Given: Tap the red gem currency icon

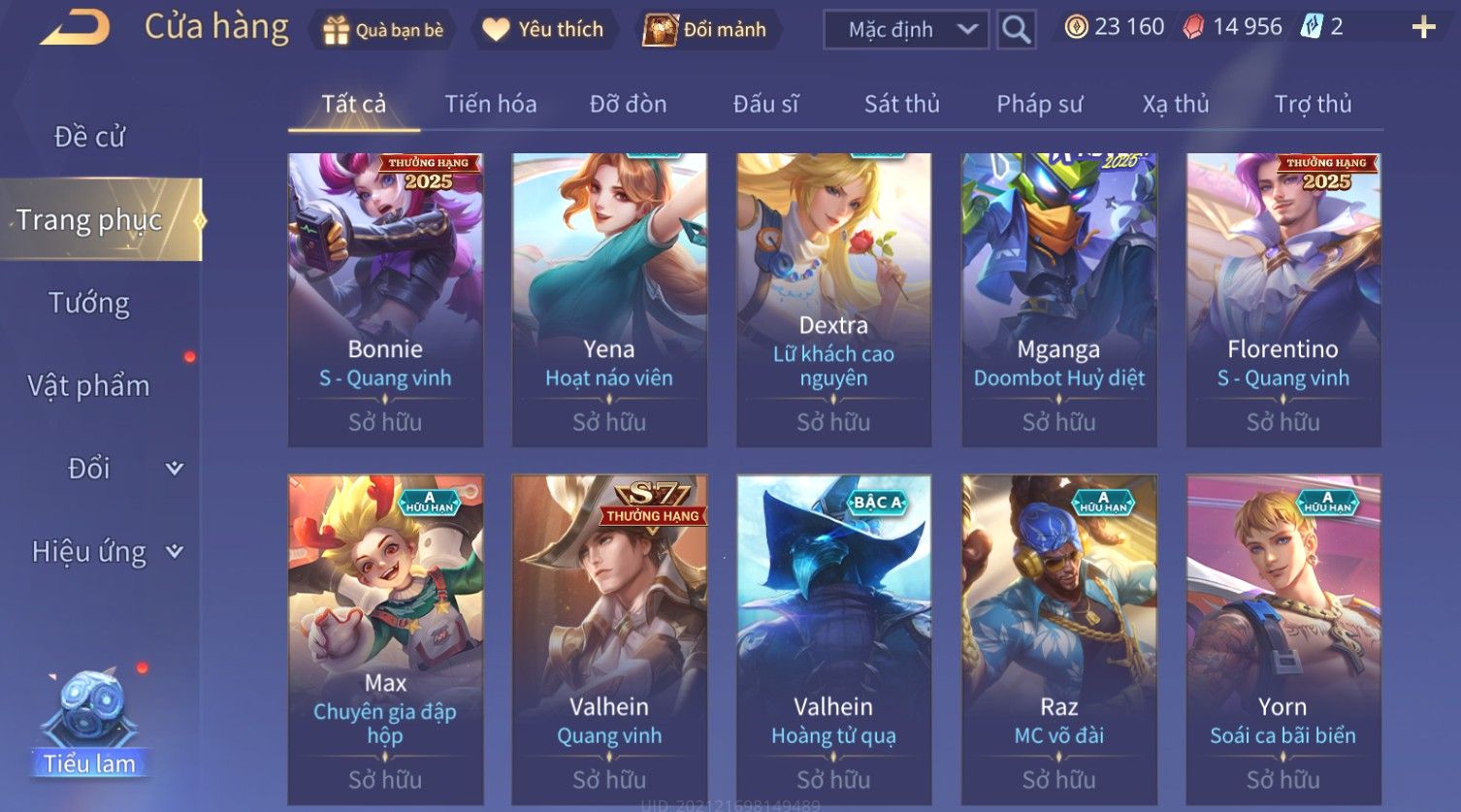Looking at the screenshot, I should tap(1193, 27).
